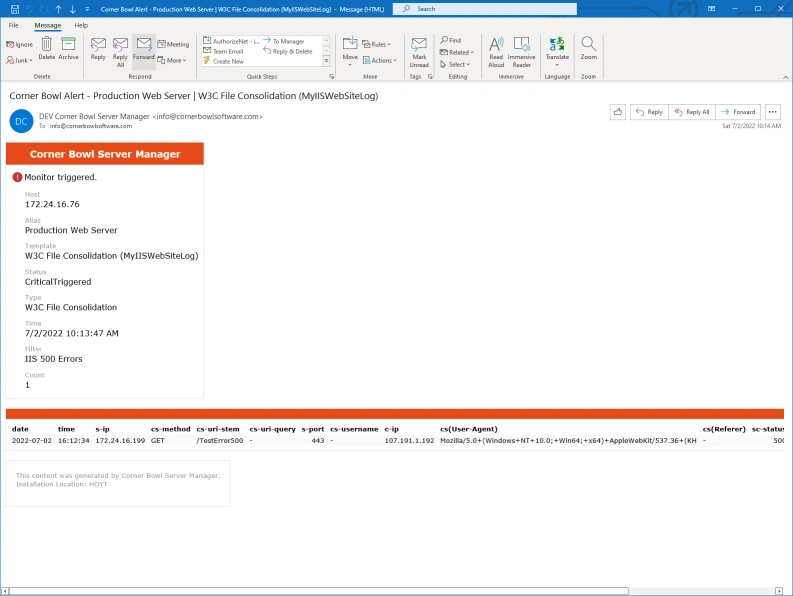Open the Quick Steps dialog launcher
Viewport: 793px width, 596px height.
coord(331,77)
